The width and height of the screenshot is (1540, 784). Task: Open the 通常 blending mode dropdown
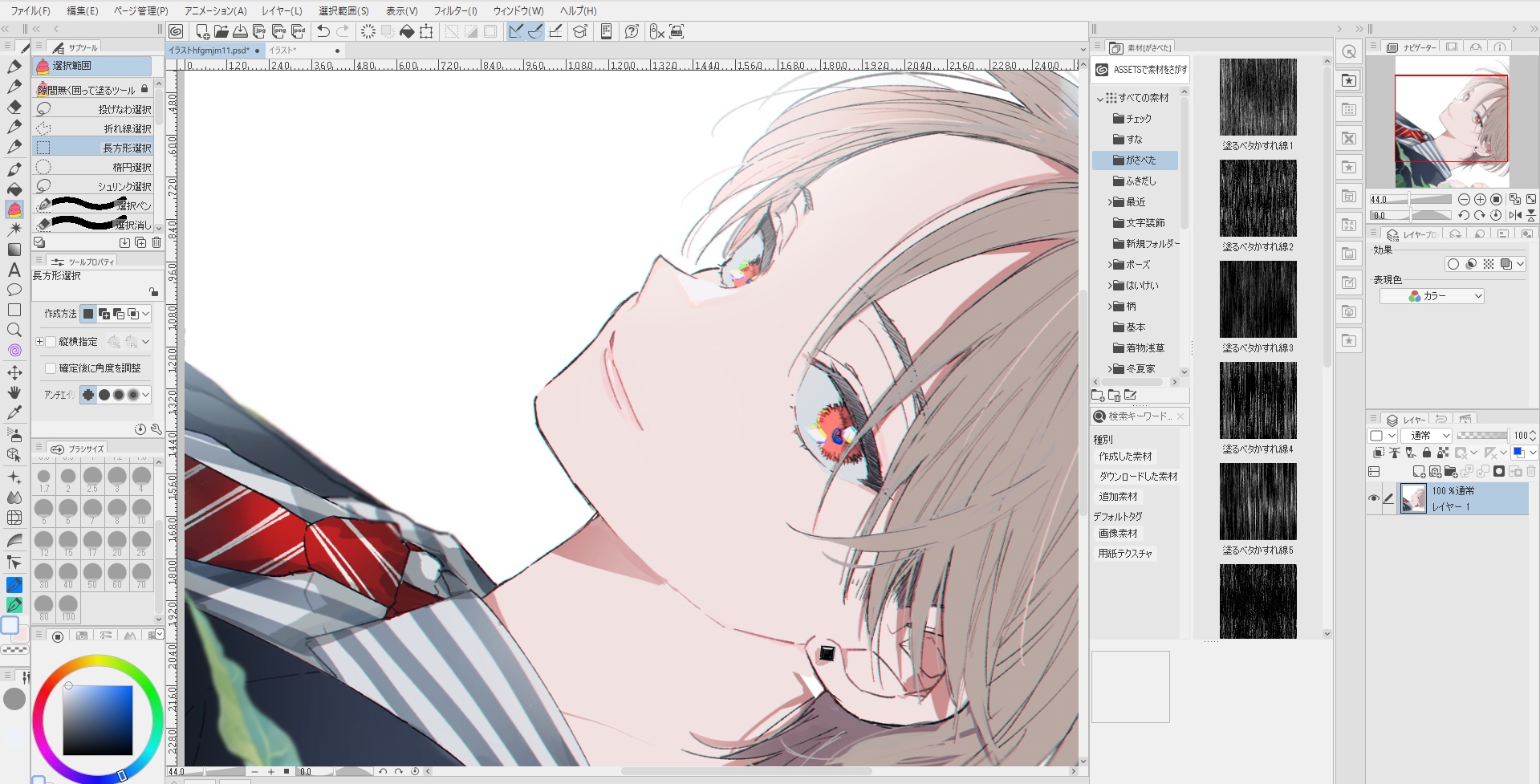coord(1429,435)
